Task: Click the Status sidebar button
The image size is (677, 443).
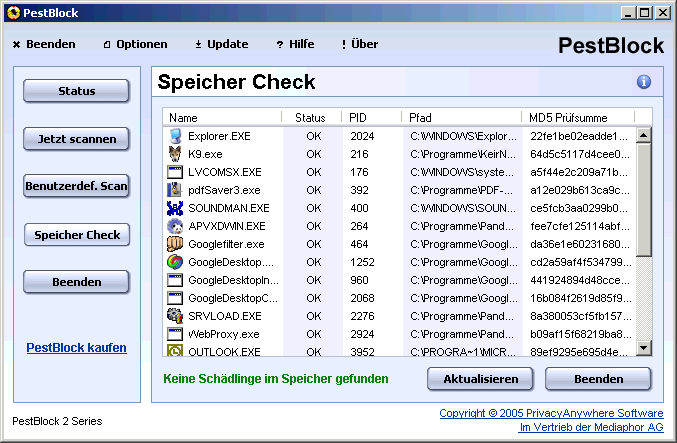Action: (76, 91)
